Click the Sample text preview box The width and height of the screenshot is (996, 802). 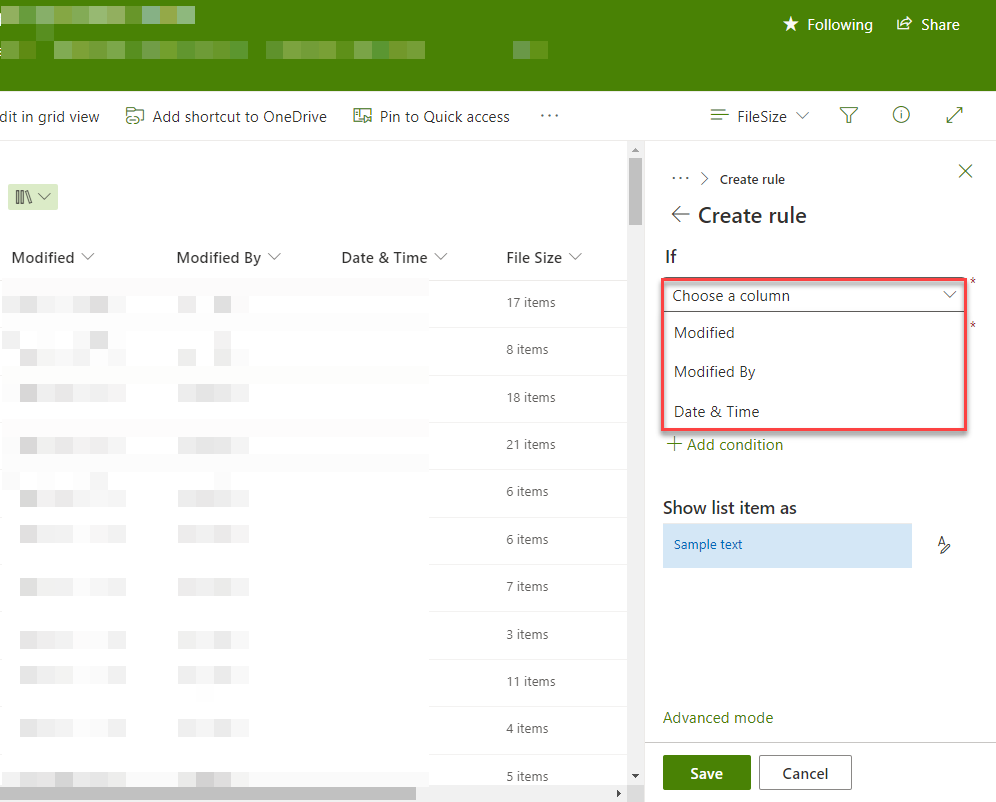[x=787, y=545]
